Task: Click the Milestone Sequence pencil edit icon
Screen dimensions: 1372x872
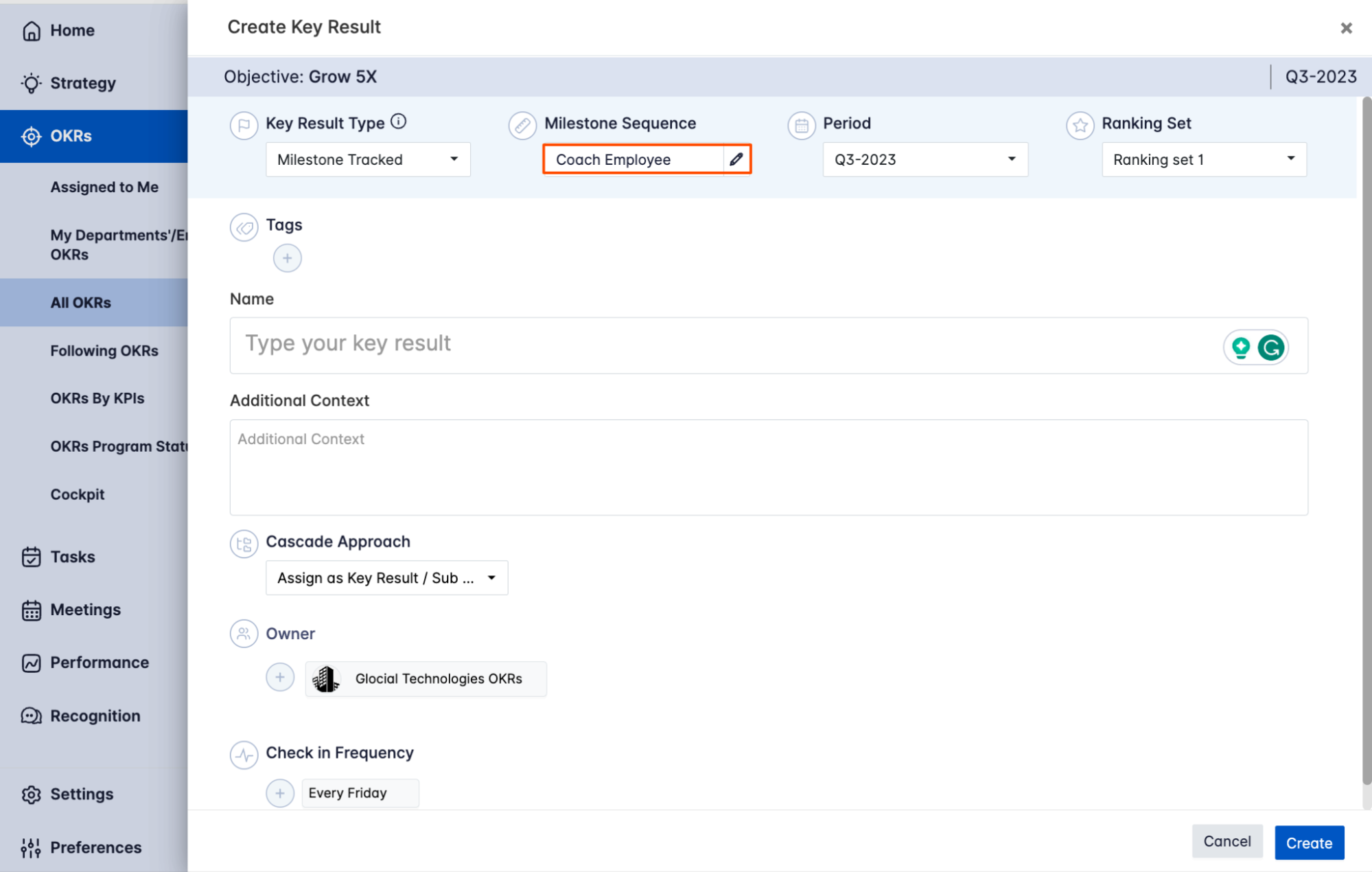Action: point(736,159)
